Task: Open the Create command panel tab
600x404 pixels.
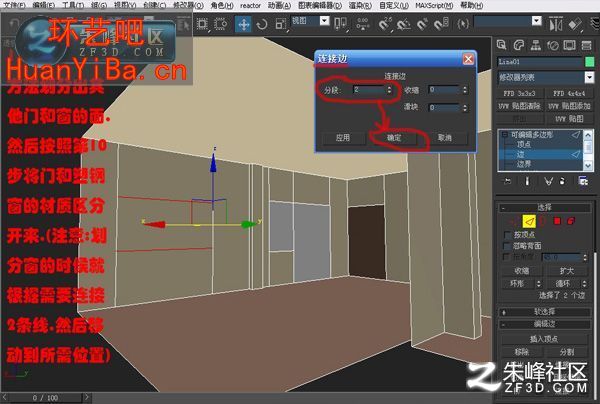Action: tap(501, 45)
